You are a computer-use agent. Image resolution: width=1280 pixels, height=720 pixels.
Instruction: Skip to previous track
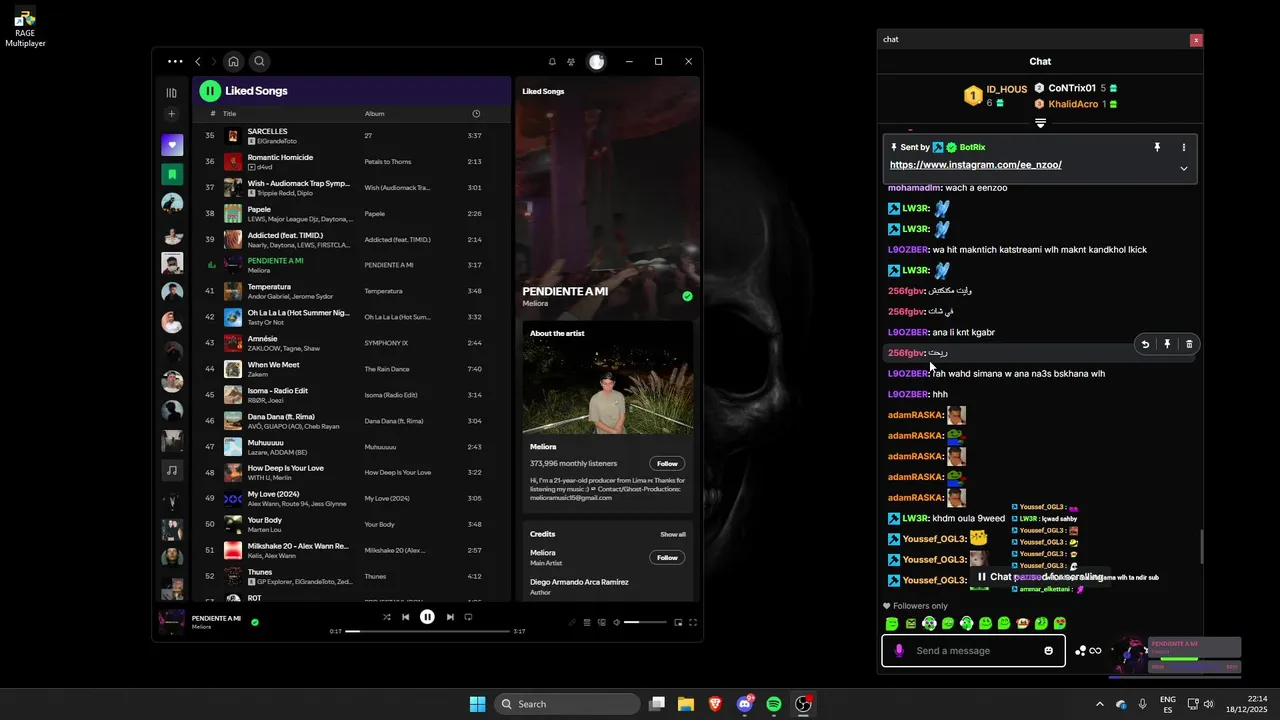(405, 617)
